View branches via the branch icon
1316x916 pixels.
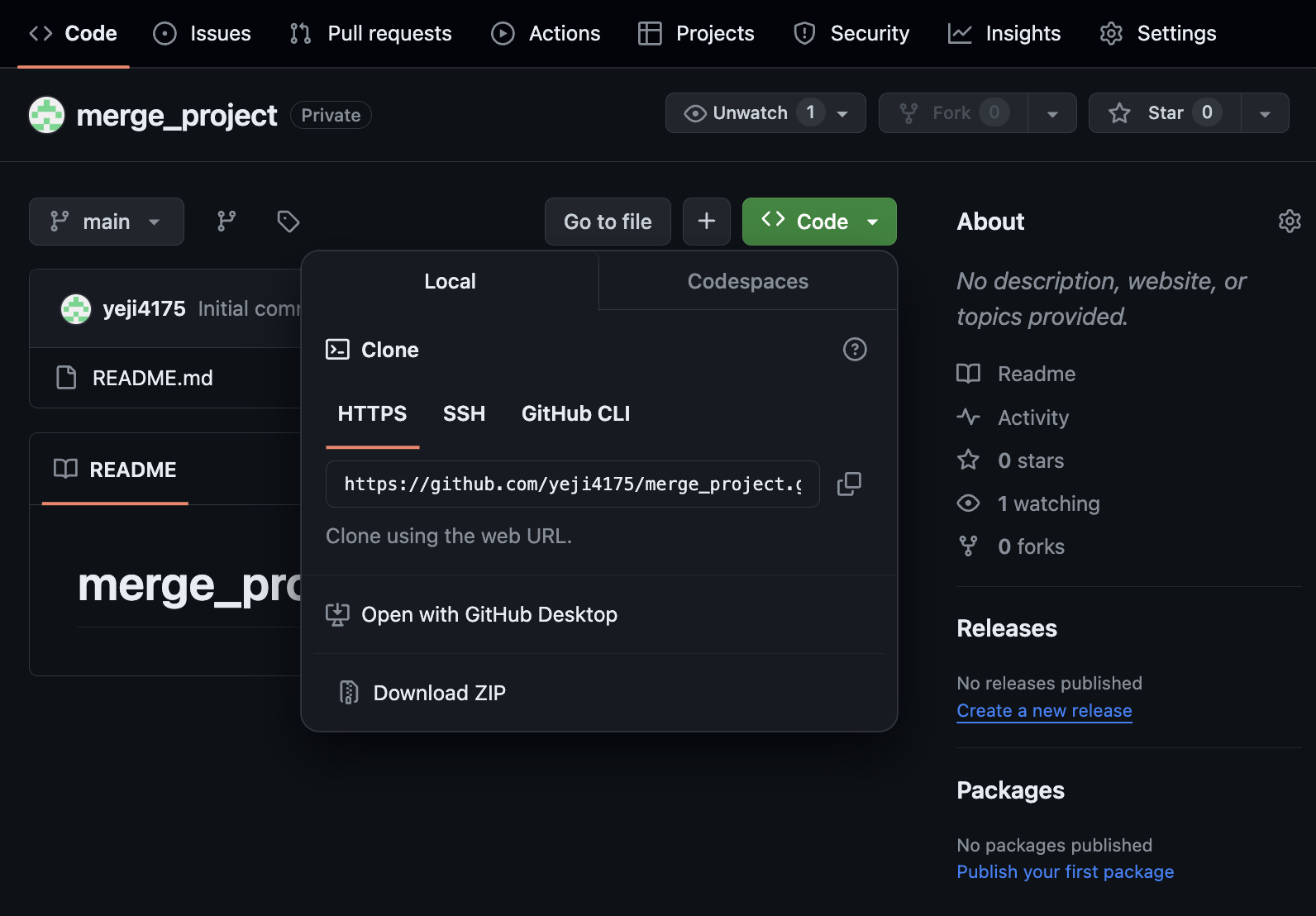point(226,221)
